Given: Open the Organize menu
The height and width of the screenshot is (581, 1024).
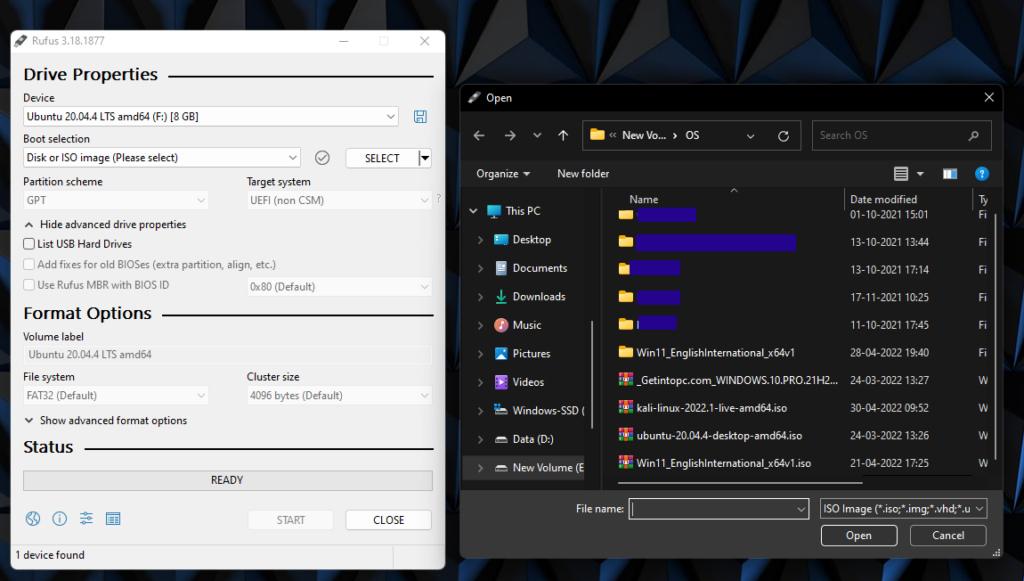Looking at the screenshot, I should coord(503,174).
